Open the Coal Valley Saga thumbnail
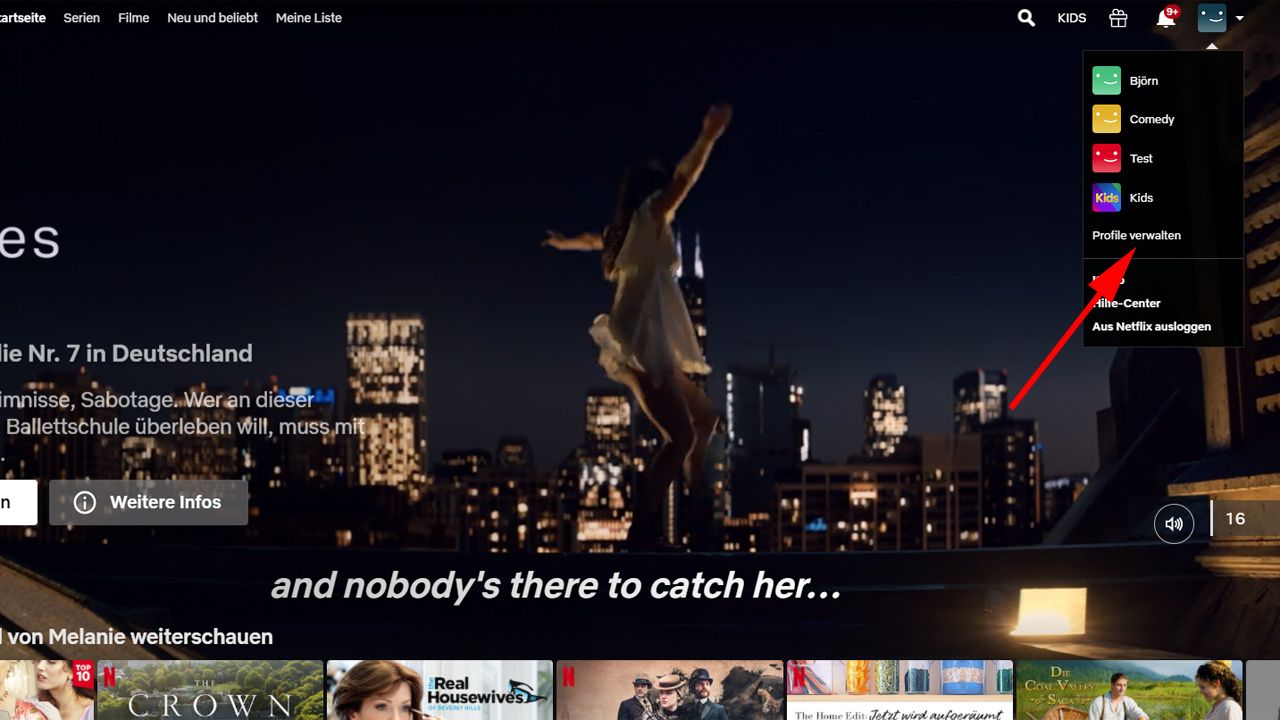1280x720 pixels. 1130,690
